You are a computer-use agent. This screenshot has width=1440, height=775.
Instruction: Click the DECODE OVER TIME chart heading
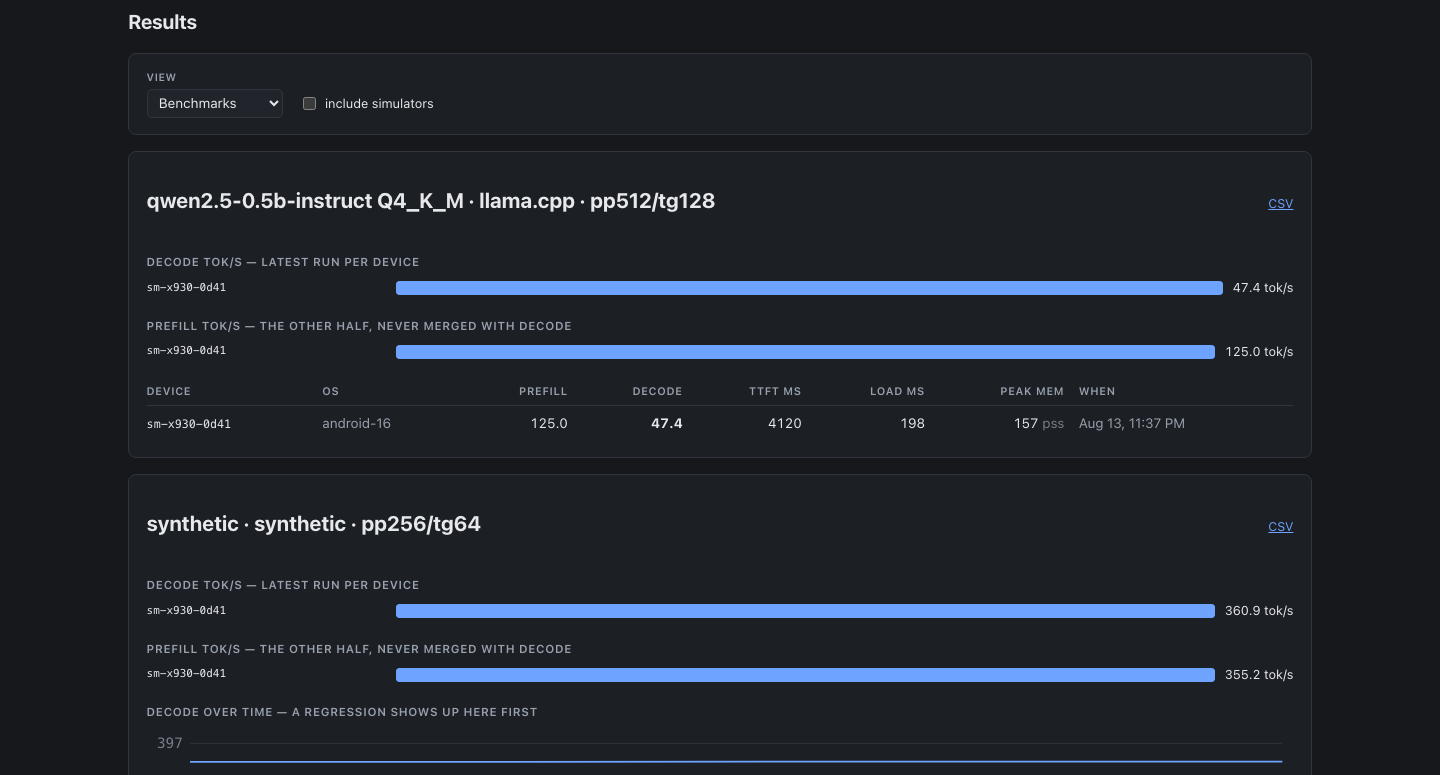pyautogui.click(x=342, y=712)
